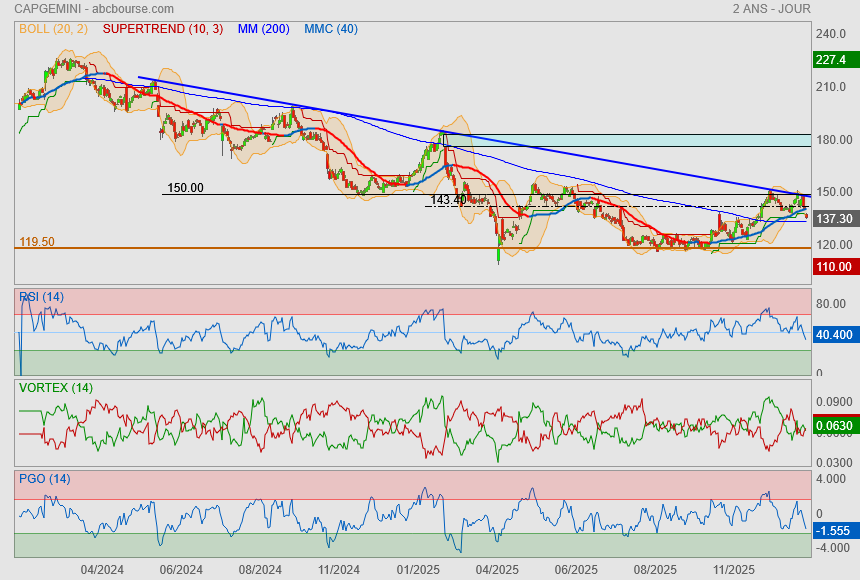Click the 08/2025 date on the time axis
Image resolution: width=860 pixels, height=580 pixels.
click(656, 569)
